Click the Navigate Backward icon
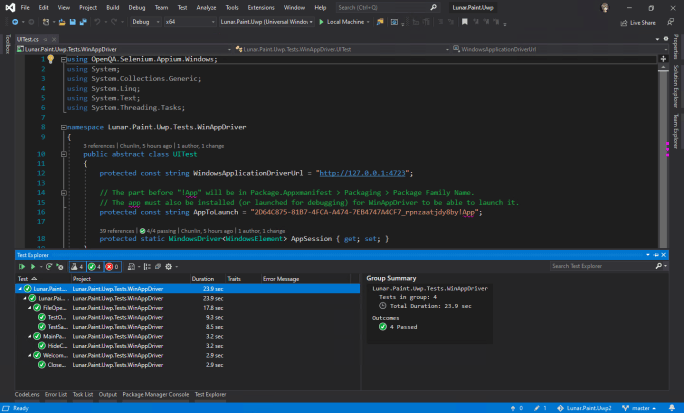 click(x=15, y=22)
